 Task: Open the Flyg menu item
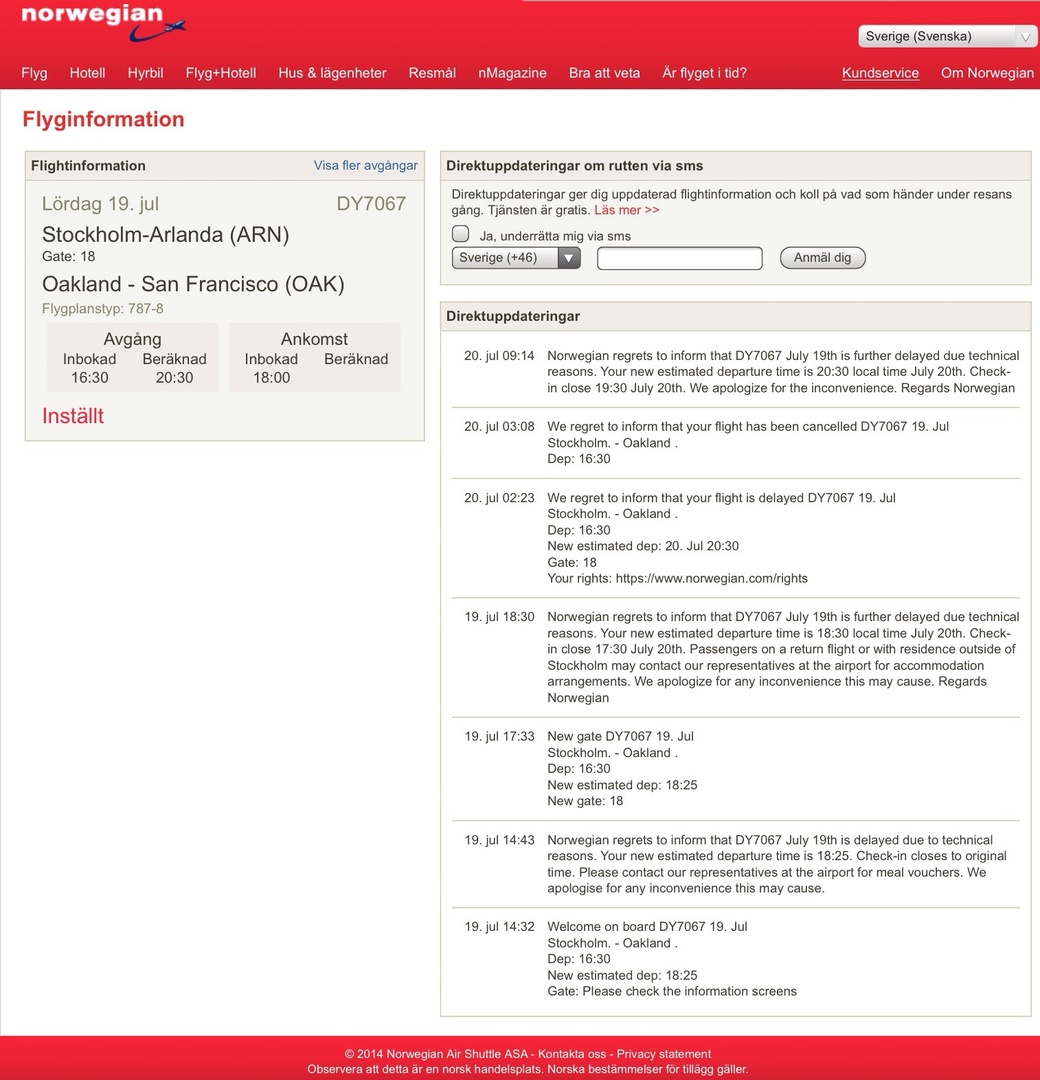(x=34, y=73)
